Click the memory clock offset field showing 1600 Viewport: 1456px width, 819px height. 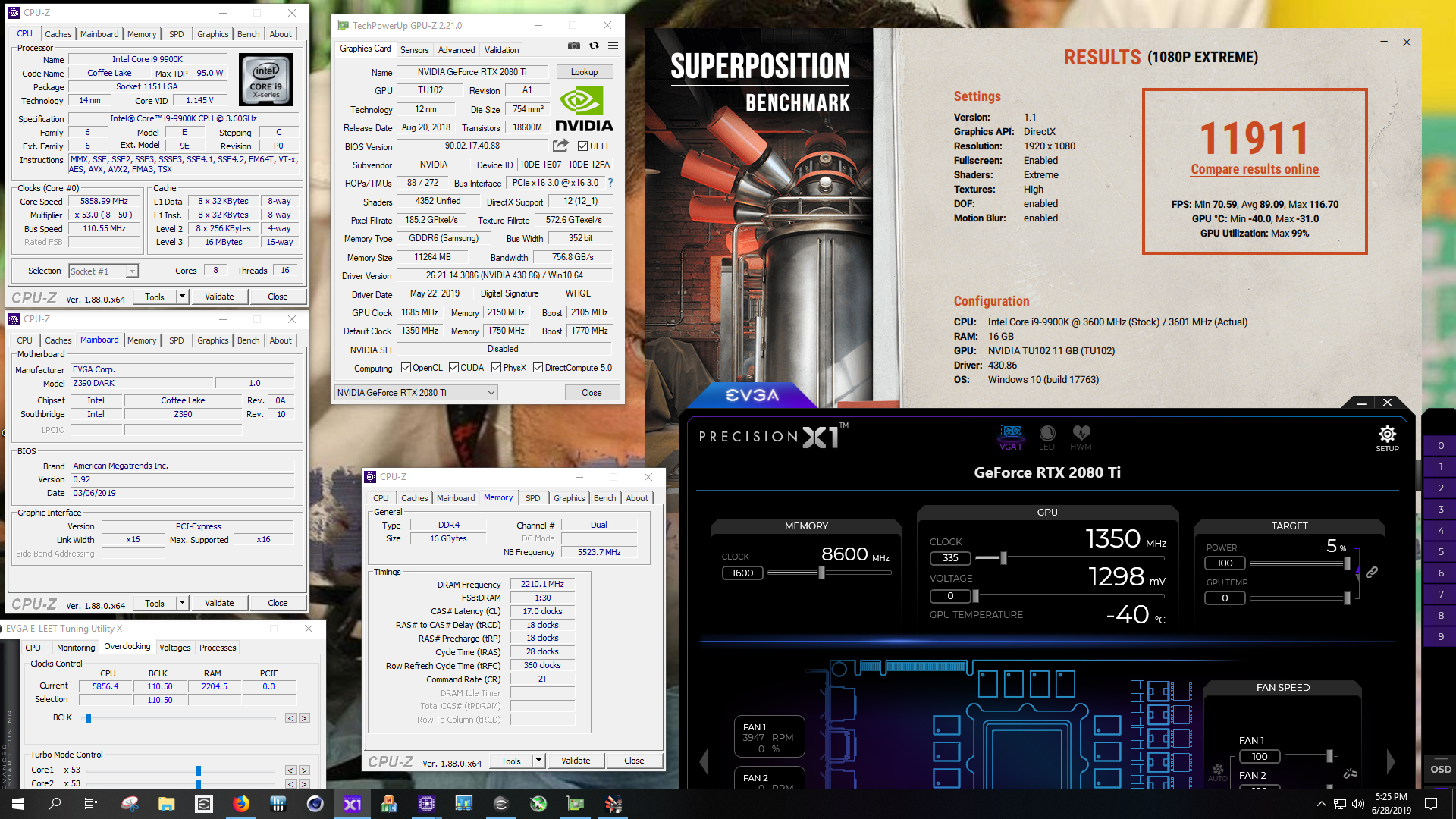742,573
